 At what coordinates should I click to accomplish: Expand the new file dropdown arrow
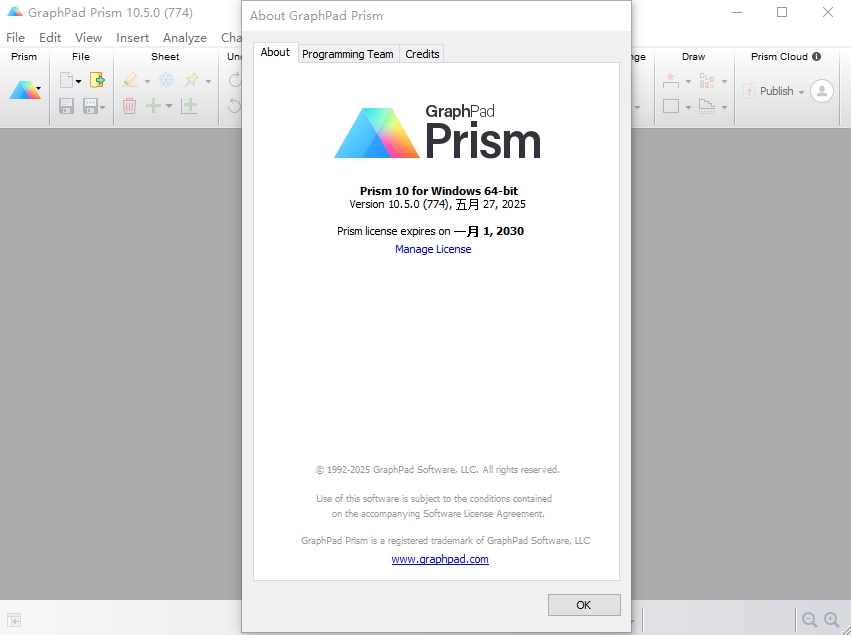(x=79, y=81)
